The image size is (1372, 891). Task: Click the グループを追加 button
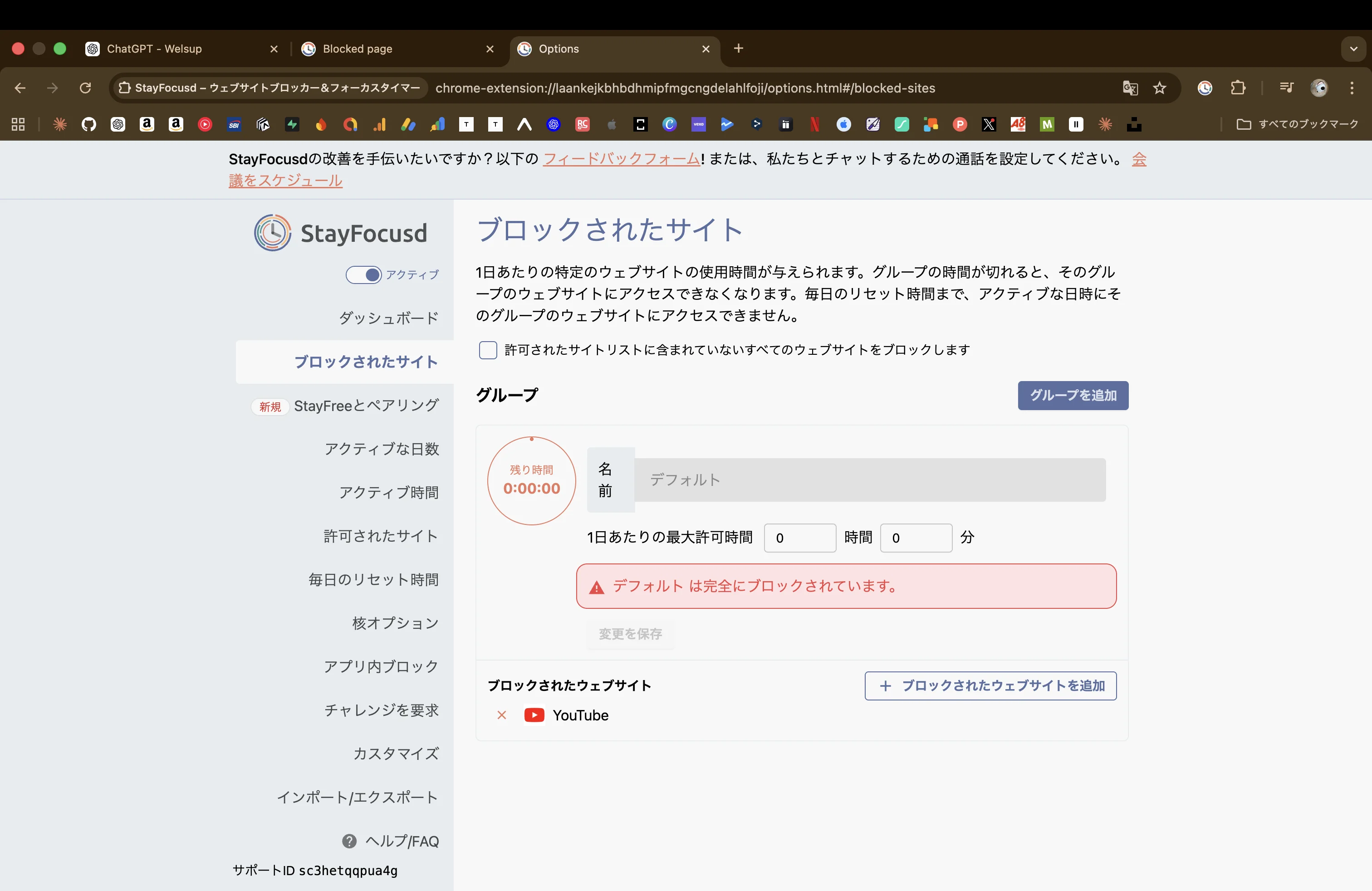point(1072,395)
